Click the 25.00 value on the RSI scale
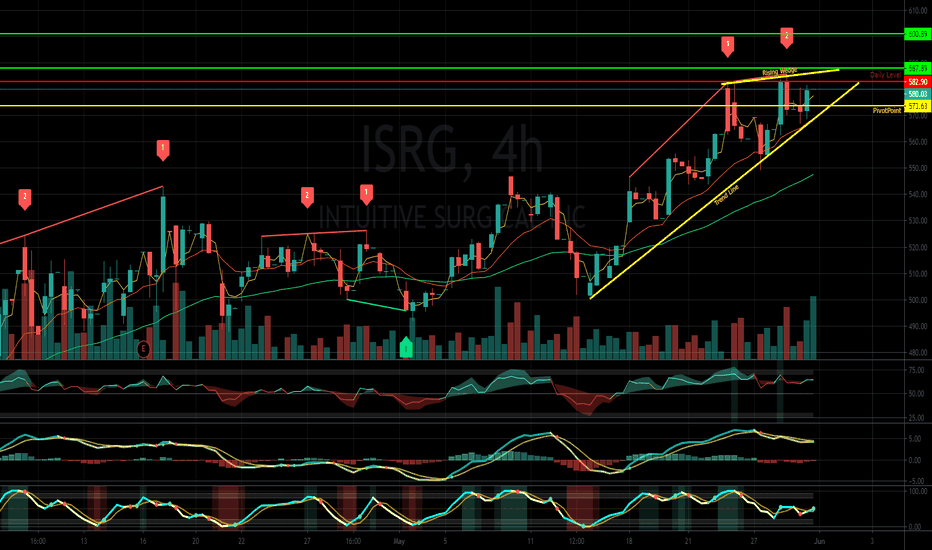 pyautogui.click(x=917, y=418)
